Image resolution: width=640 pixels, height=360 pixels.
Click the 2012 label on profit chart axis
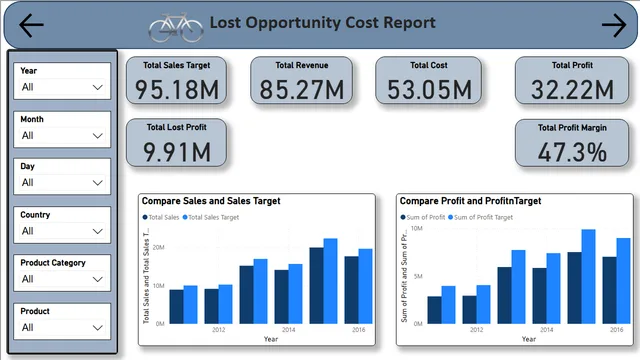(476, 330)
